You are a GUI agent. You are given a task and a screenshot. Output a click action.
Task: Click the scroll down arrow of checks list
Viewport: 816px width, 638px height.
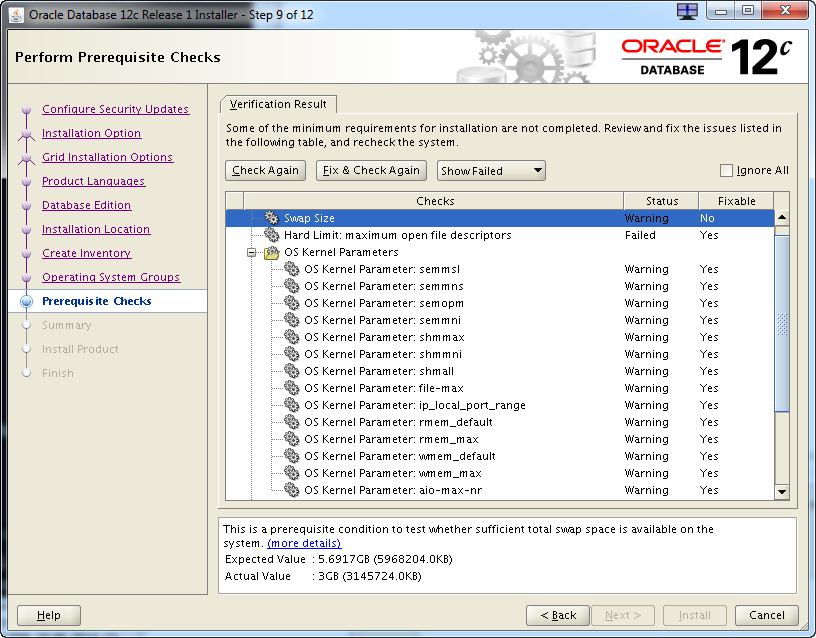(782, 491)
